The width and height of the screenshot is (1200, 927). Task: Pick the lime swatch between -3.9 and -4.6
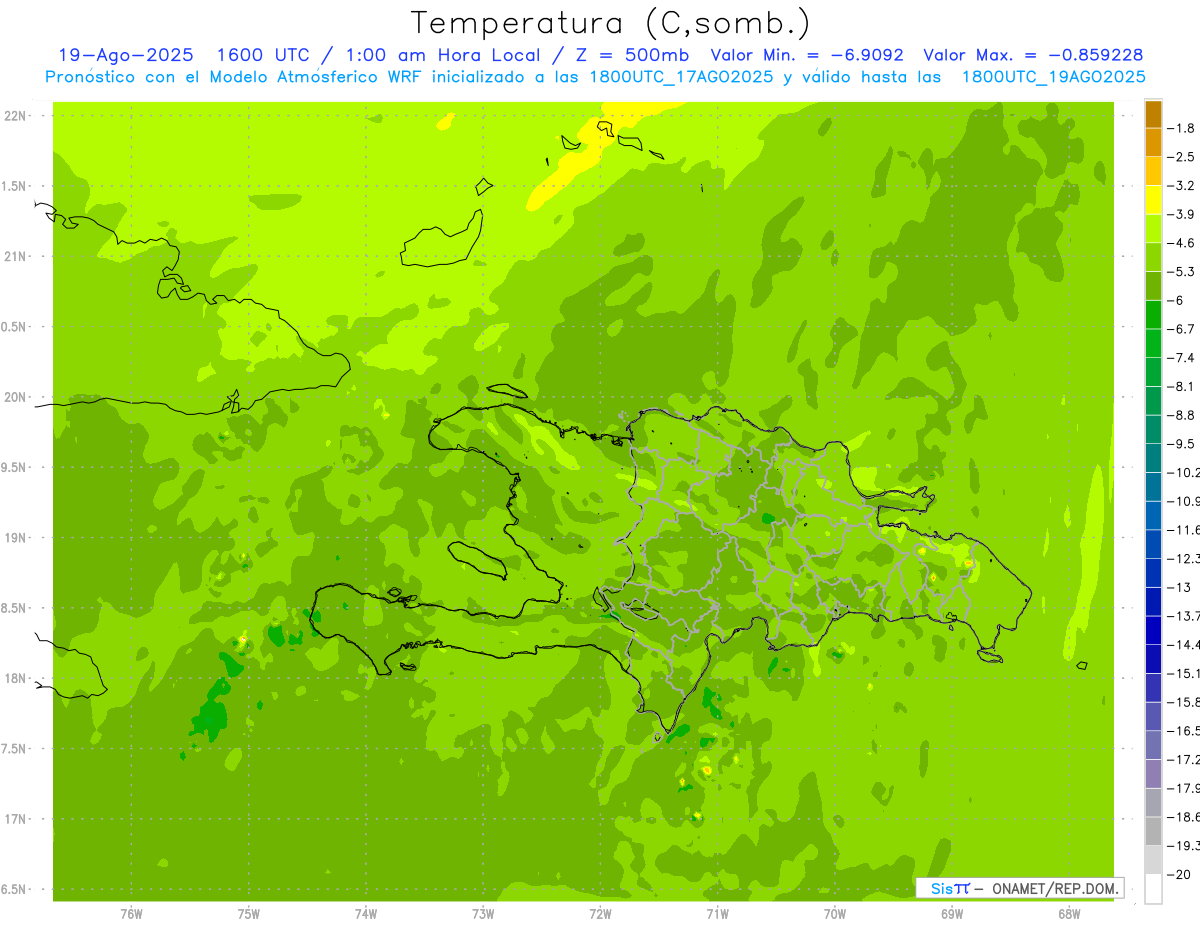(x=1154, y=229)
